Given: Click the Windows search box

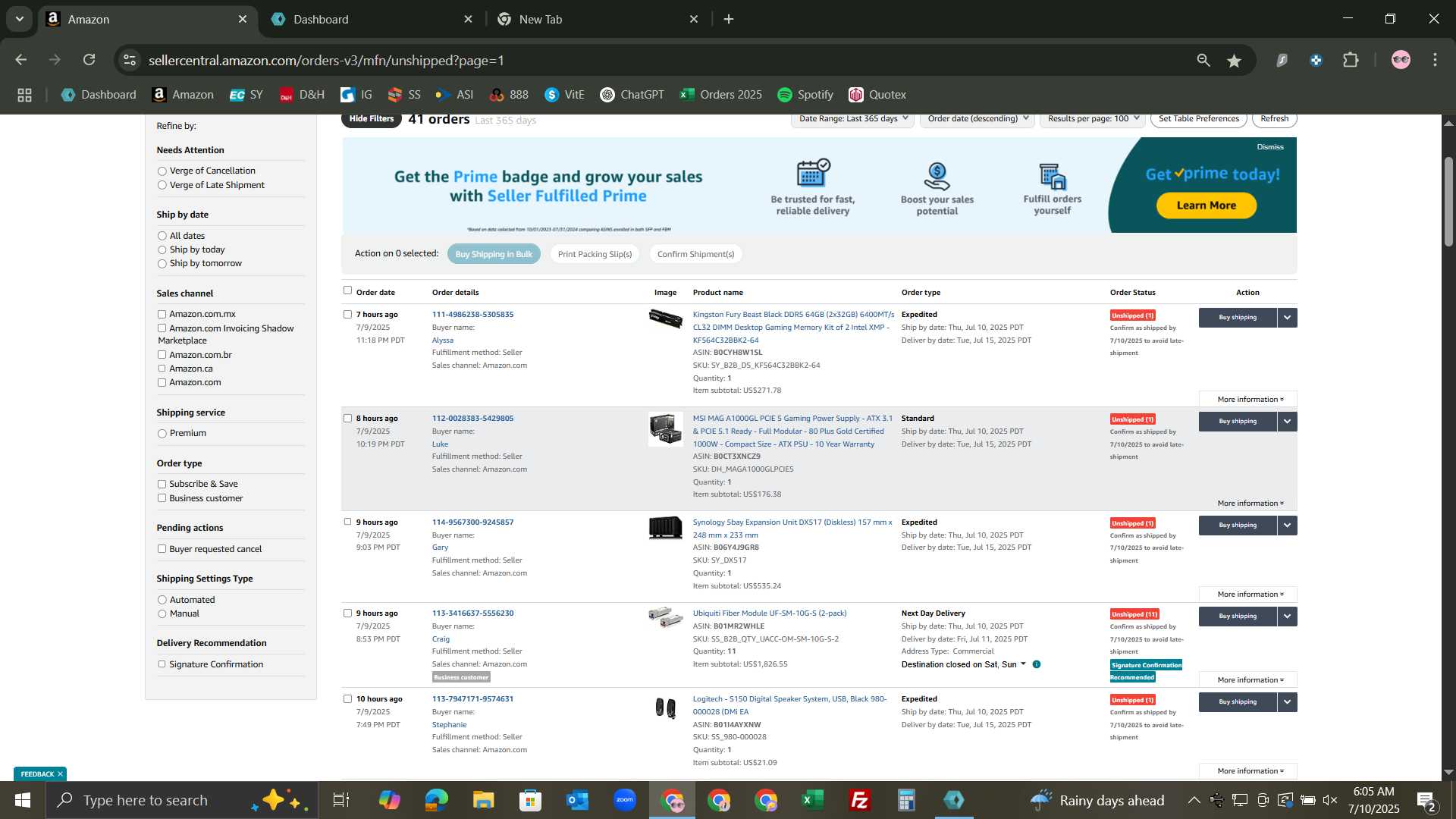Looking at the screenshot, I should 182,800.
